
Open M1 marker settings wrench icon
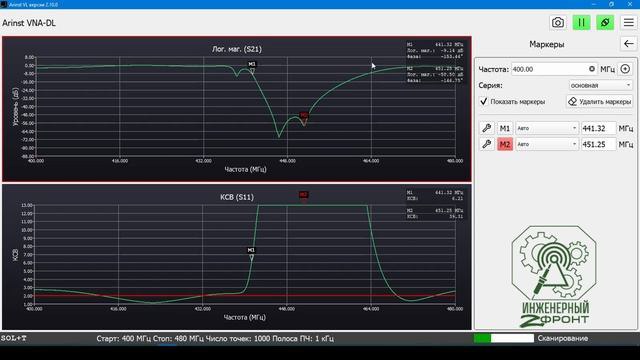tap(487, 128)
